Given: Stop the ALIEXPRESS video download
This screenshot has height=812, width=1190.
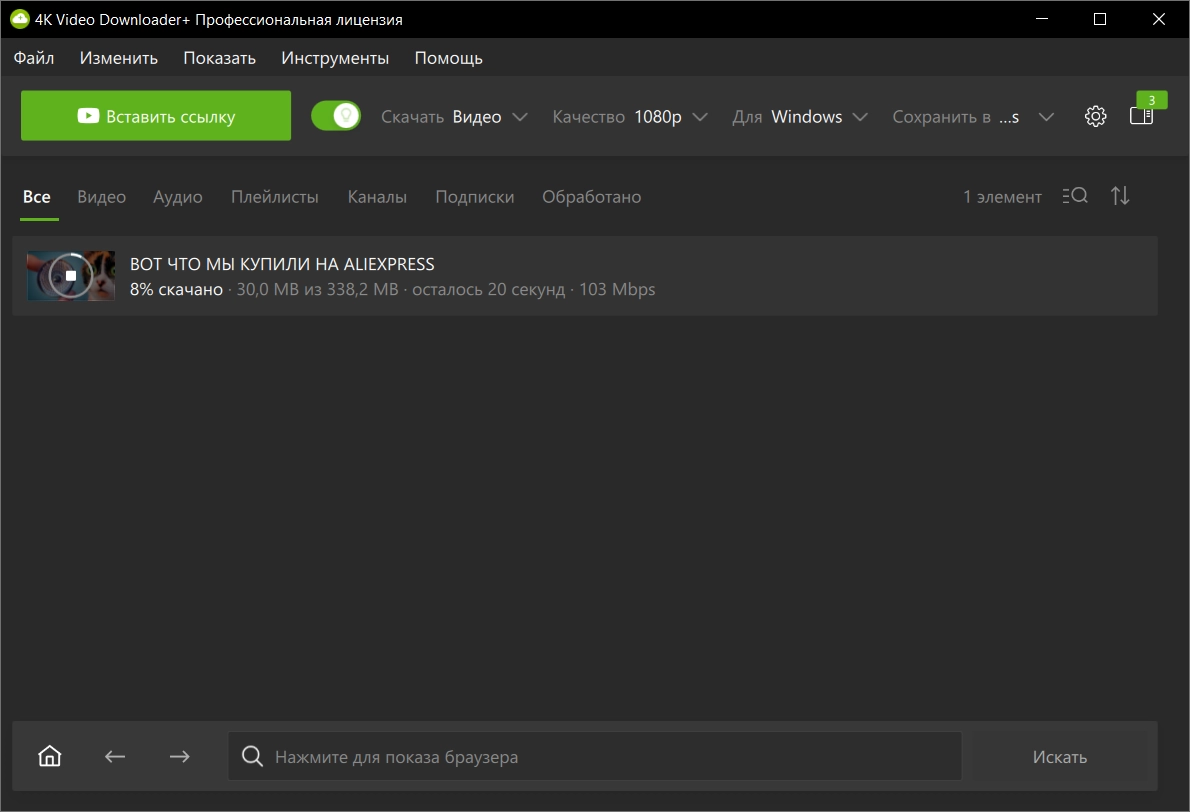Looking at the screenshot, I should pos(71,275).
